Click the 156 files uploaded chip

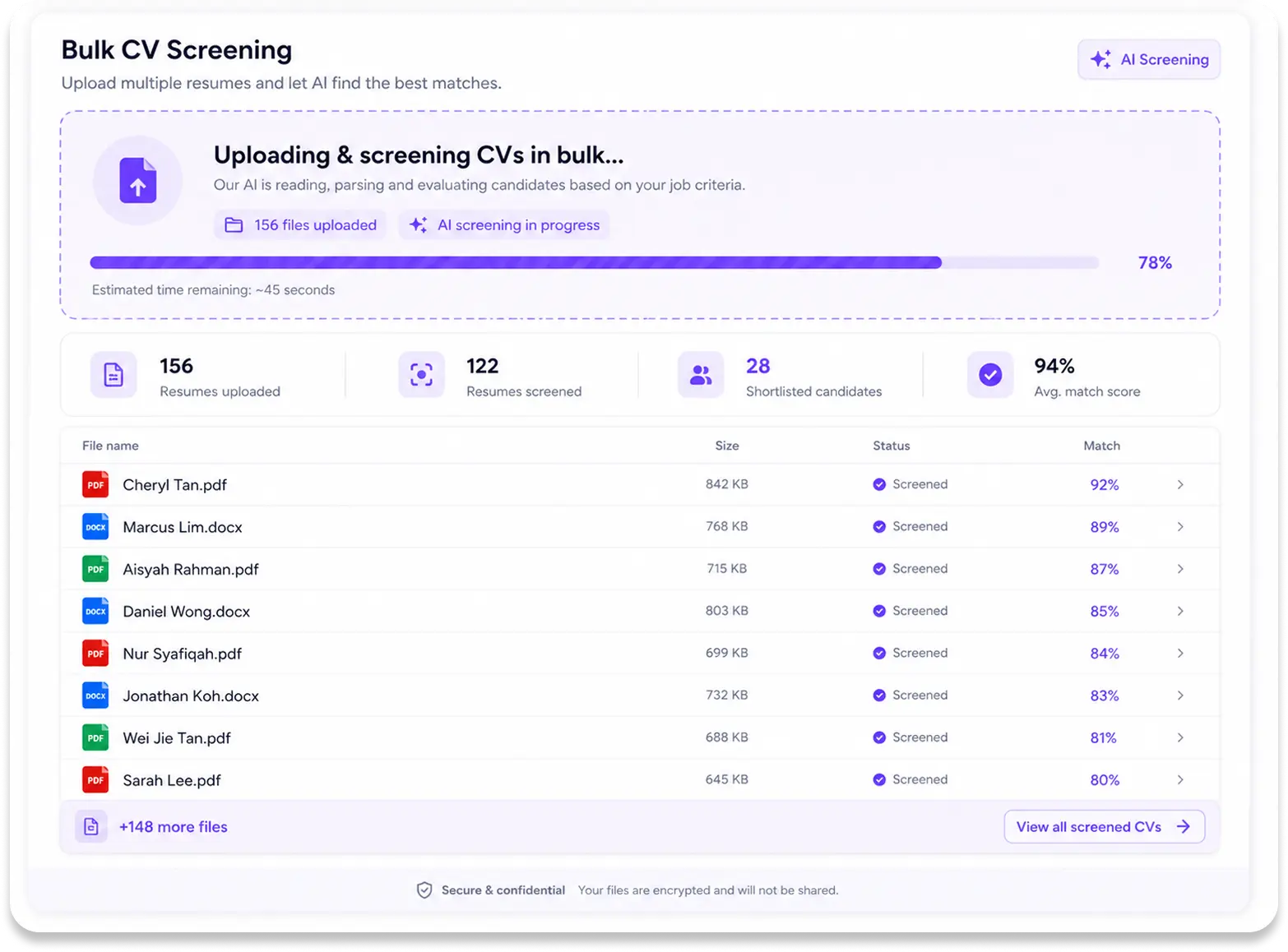301,225
